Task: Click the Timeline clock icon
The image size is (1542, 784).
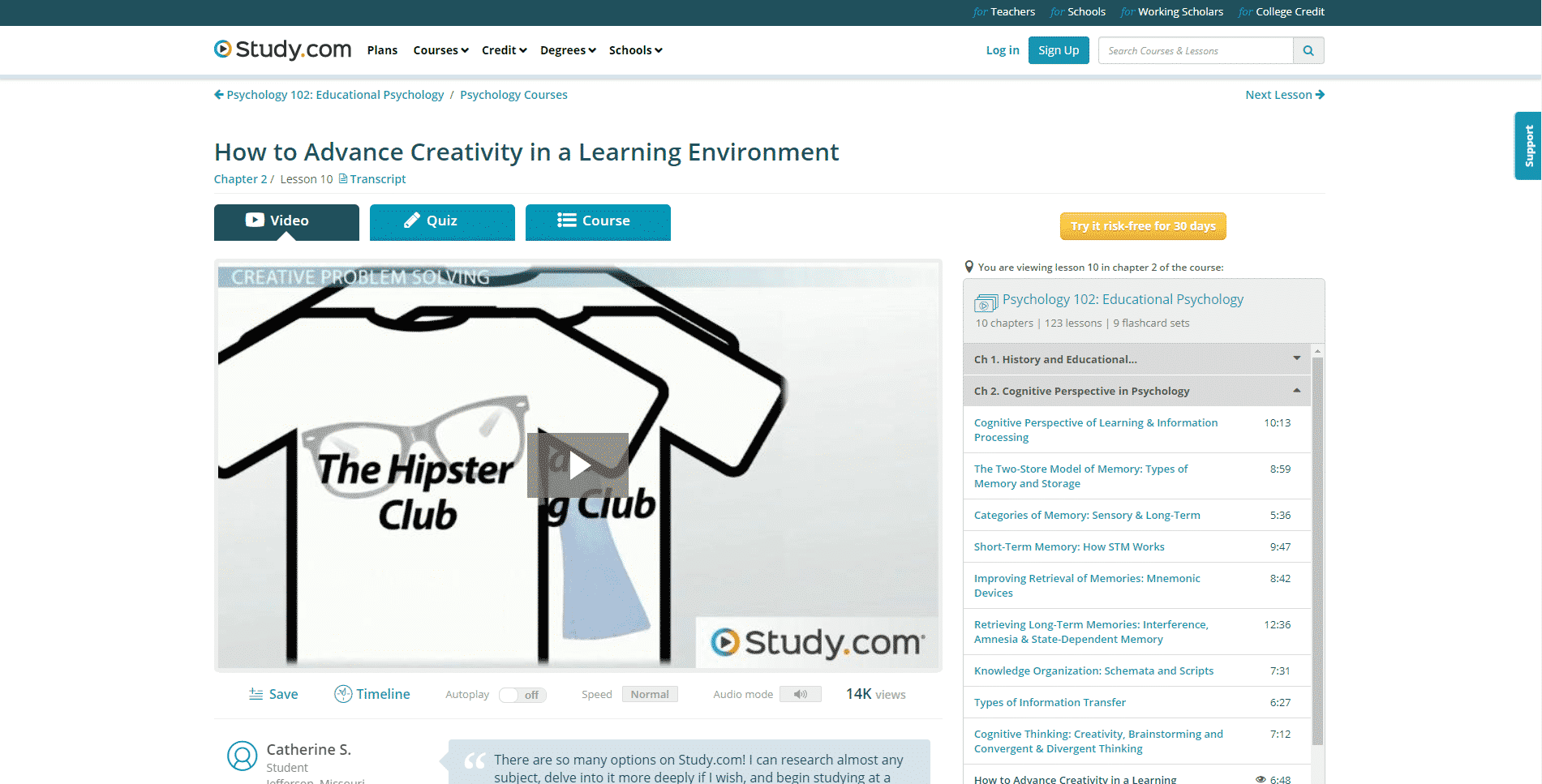Action: tap(343, 694)
